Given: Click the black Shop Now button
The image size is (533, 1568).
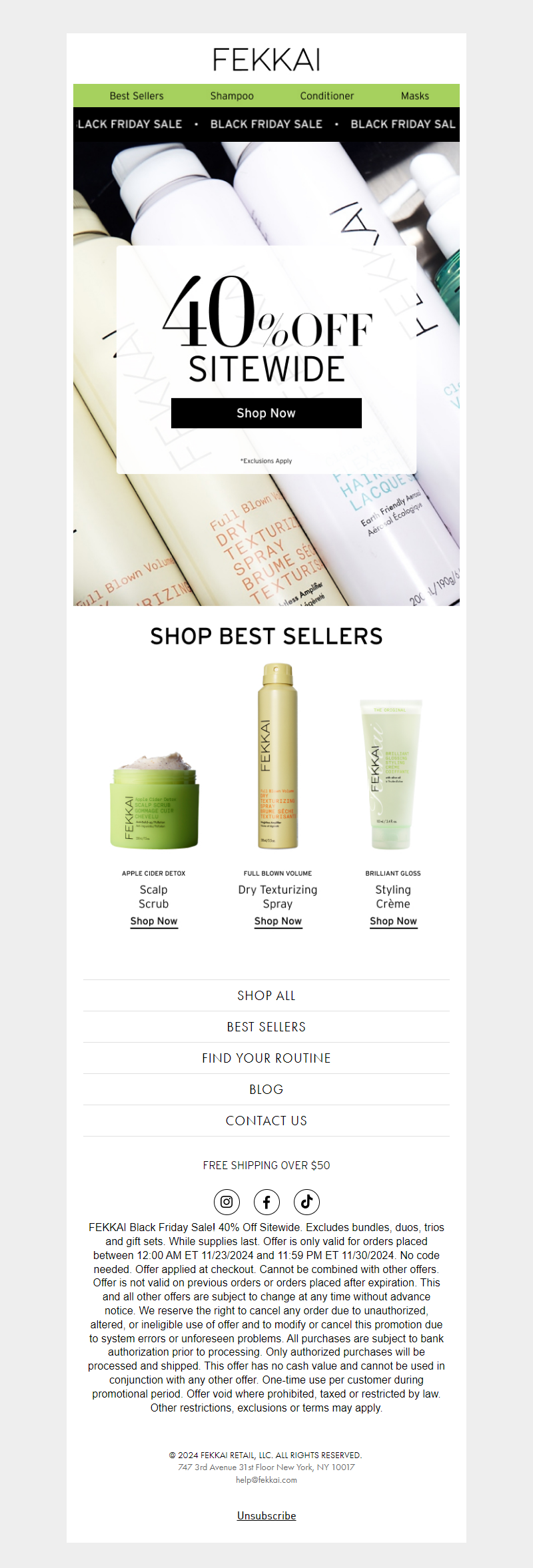Looking at the screenshot, I should (266, 413).
